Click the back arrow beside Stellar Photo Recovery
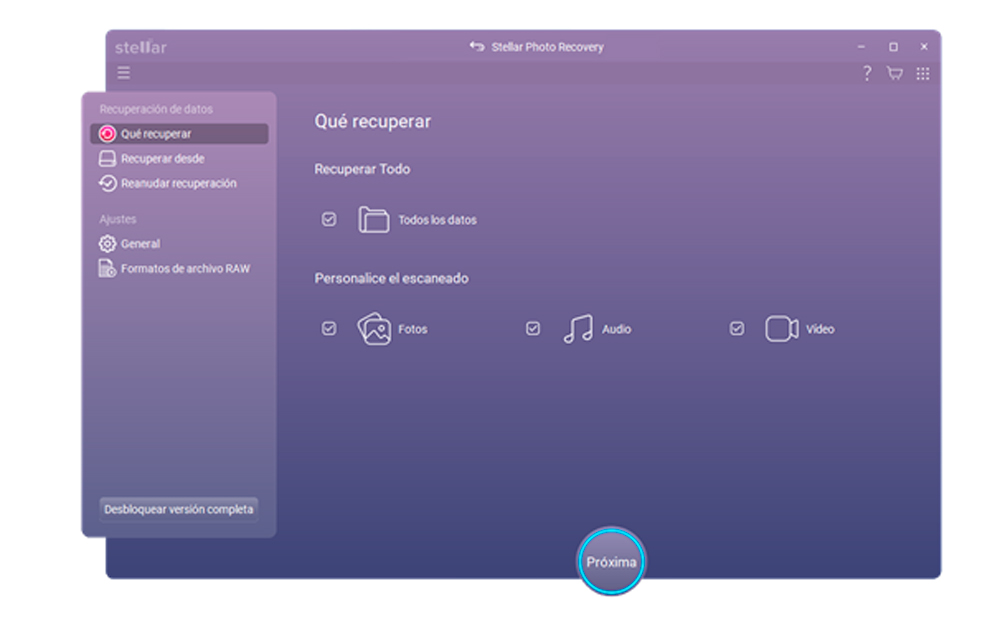1000x624 pixels. [477, 47]
